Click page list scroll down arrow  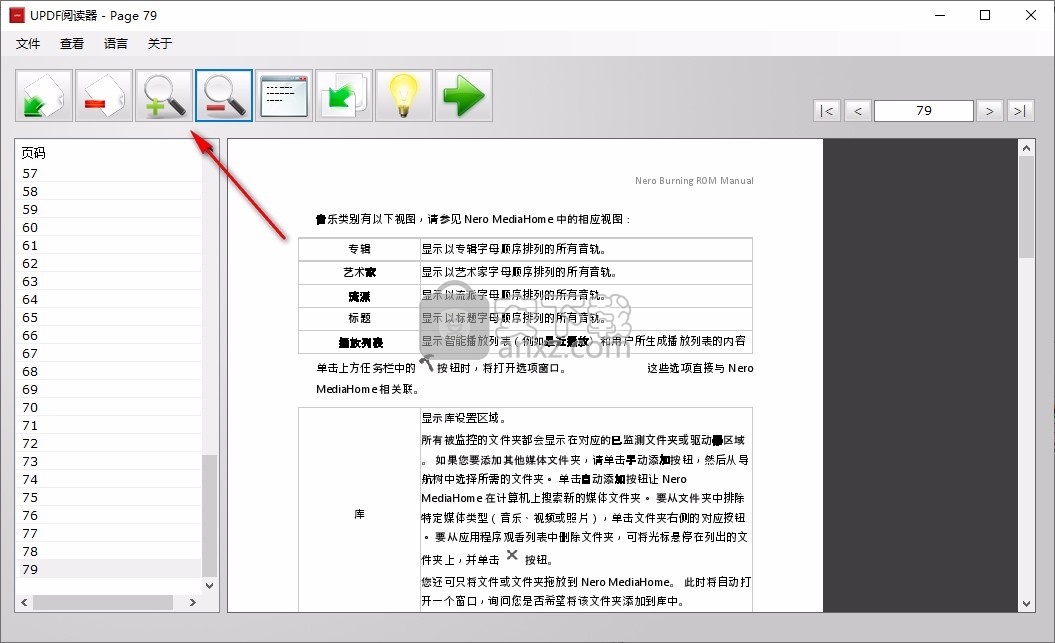coord(209,586)
